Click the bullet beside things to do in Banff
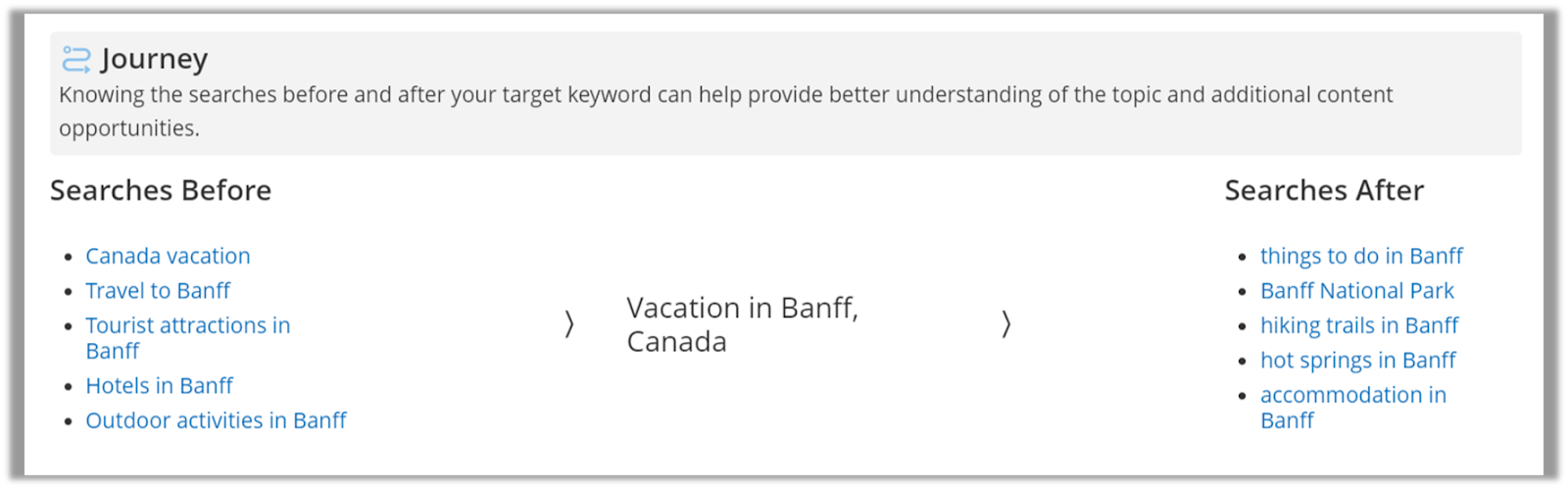The image size is (1568, 489). click(x=1243, y=258)
